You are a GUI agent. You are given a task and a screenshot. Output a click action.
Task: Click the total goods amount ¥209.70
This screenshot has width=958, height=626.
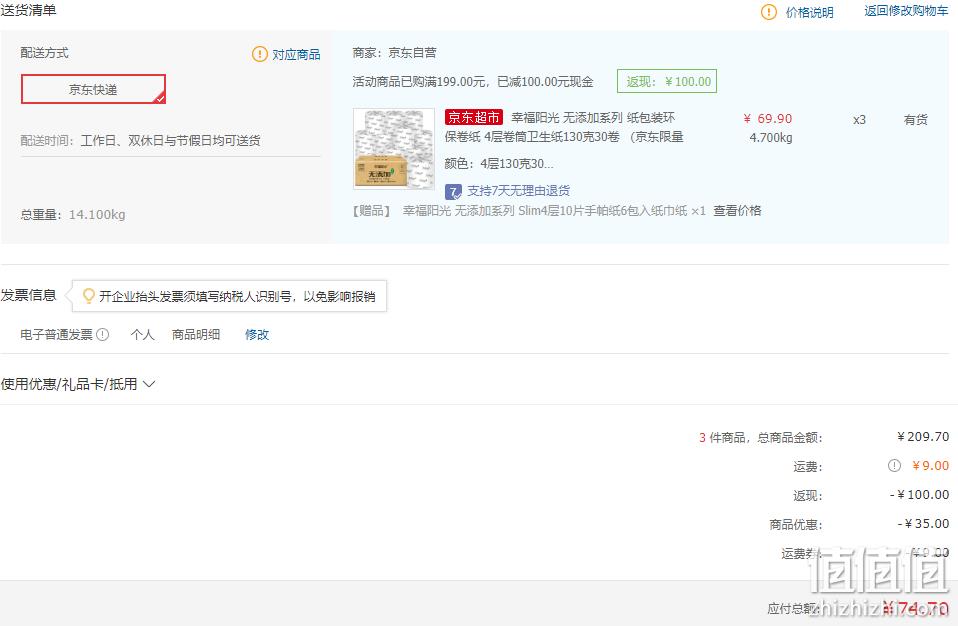click(x=923, y=437)
